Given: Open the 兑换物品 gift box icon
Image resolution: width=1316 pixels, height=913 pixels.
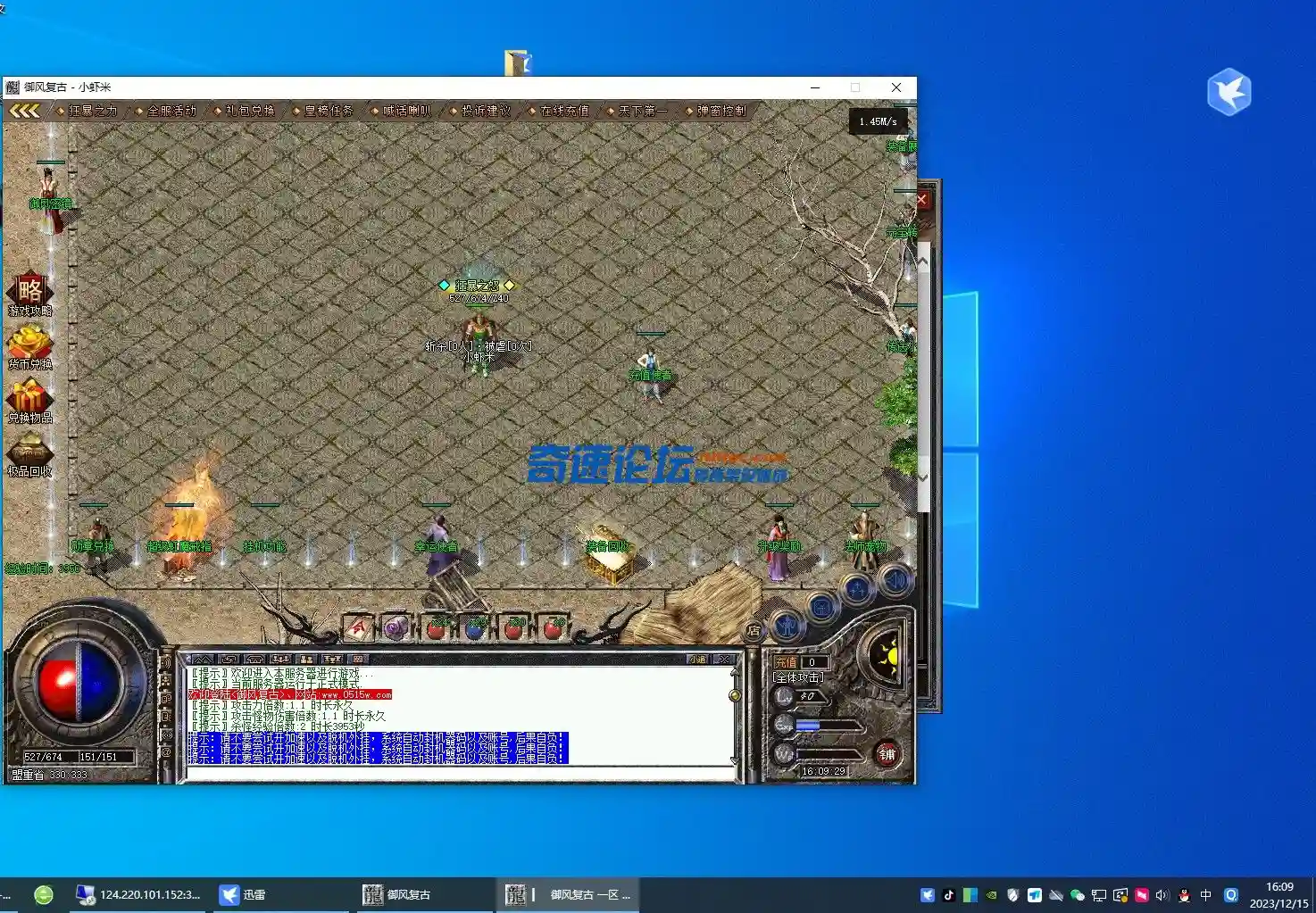Looking at the screenshot, I should (x=29, y=401).
